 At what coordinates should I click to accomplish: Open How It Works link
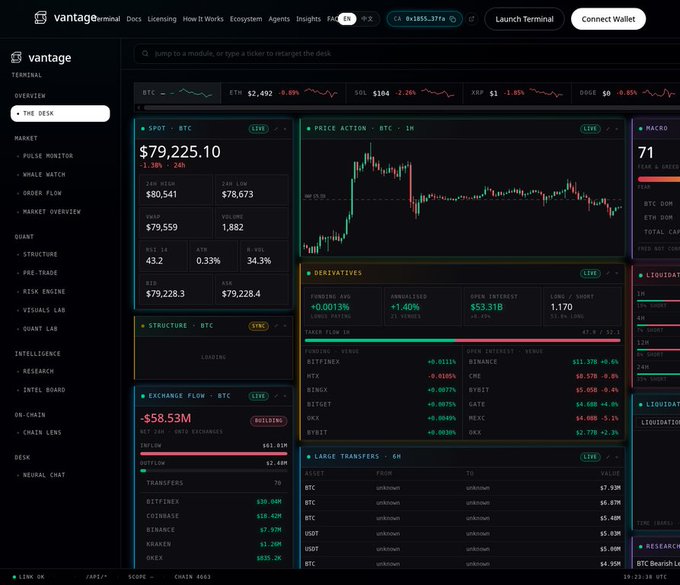203,19
